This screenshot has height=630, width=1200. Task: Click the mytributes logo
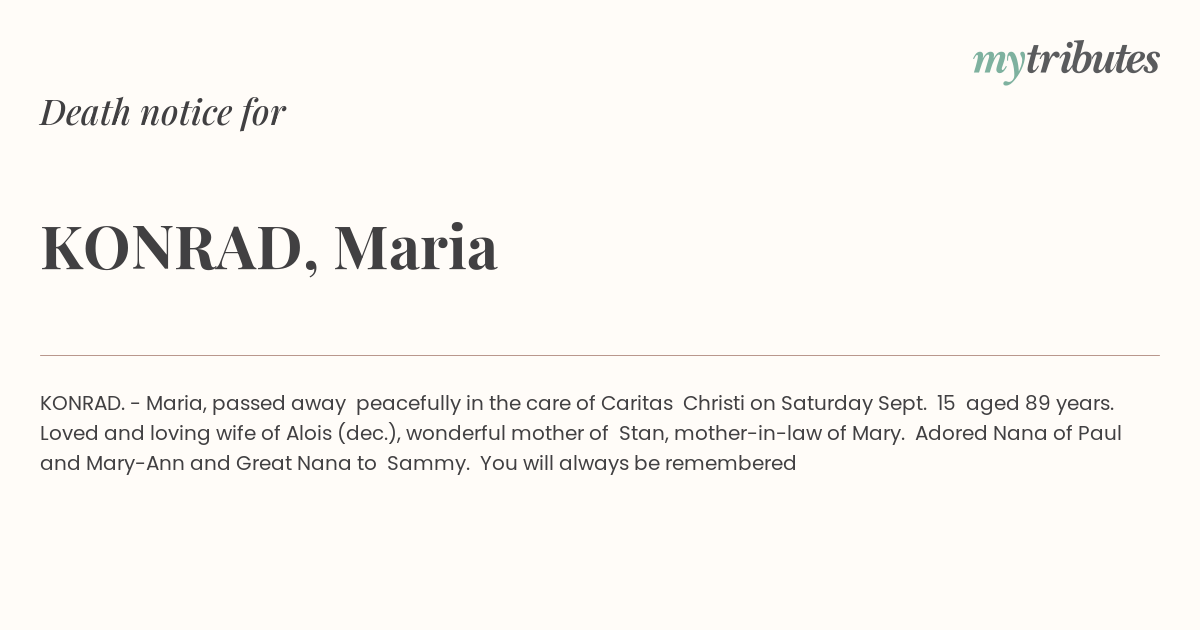click(x=1066, y=60)
